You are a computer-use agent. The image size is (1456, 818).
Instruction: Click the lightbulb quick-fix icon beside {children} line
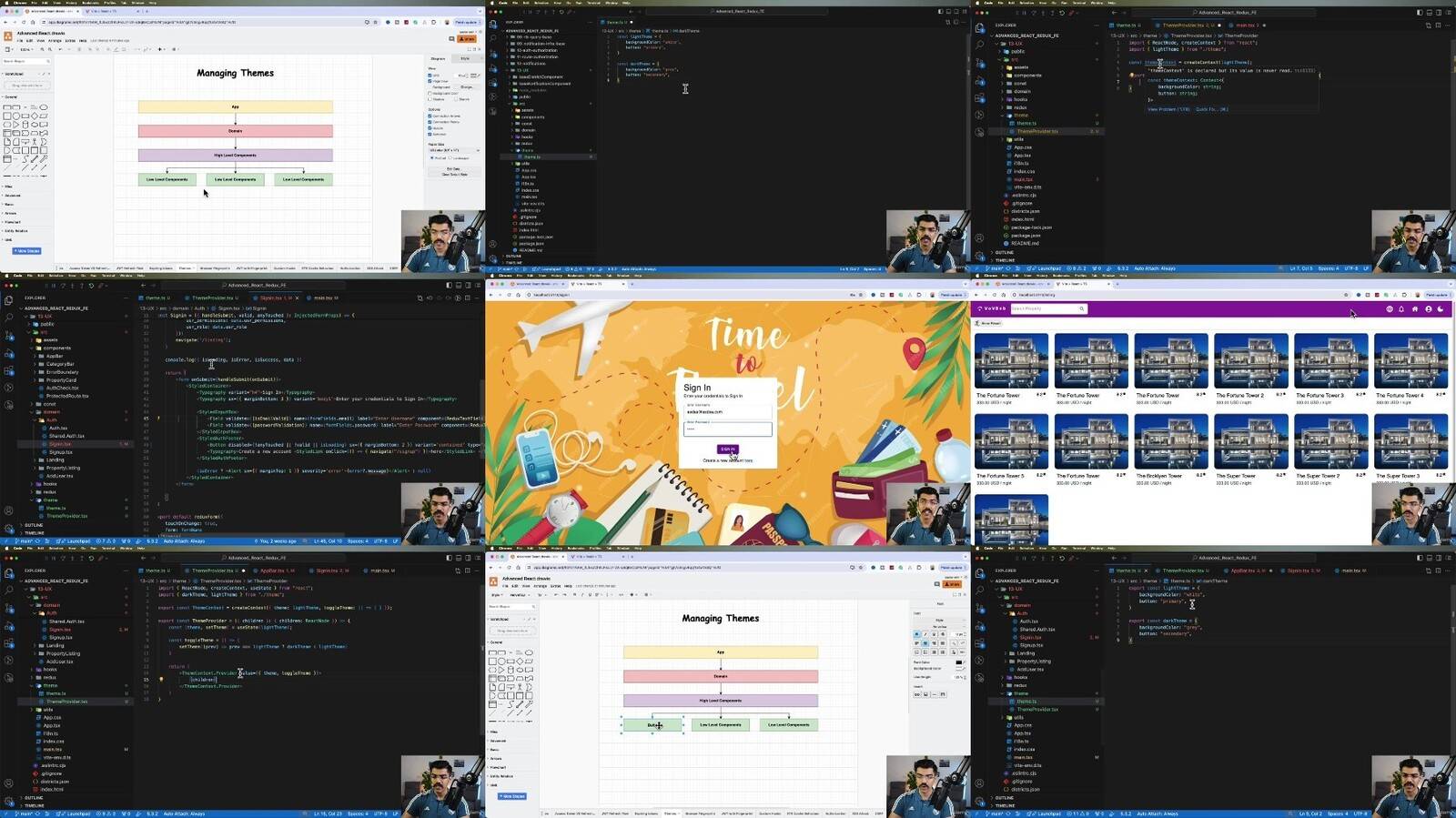tap(161, 680)
